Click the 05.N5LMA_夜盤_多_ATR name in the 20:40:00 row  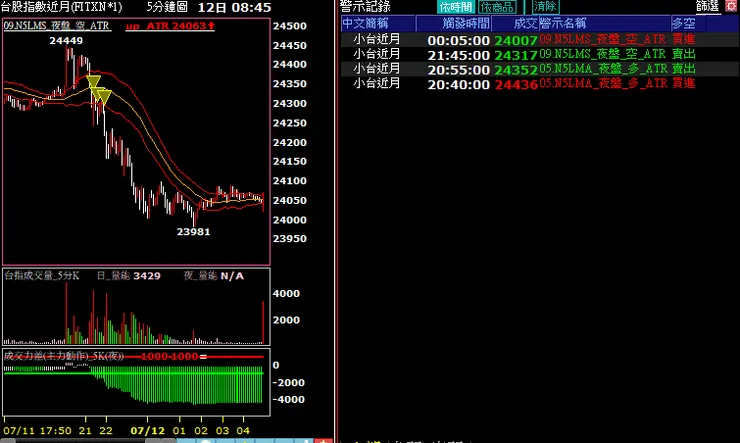604,83
